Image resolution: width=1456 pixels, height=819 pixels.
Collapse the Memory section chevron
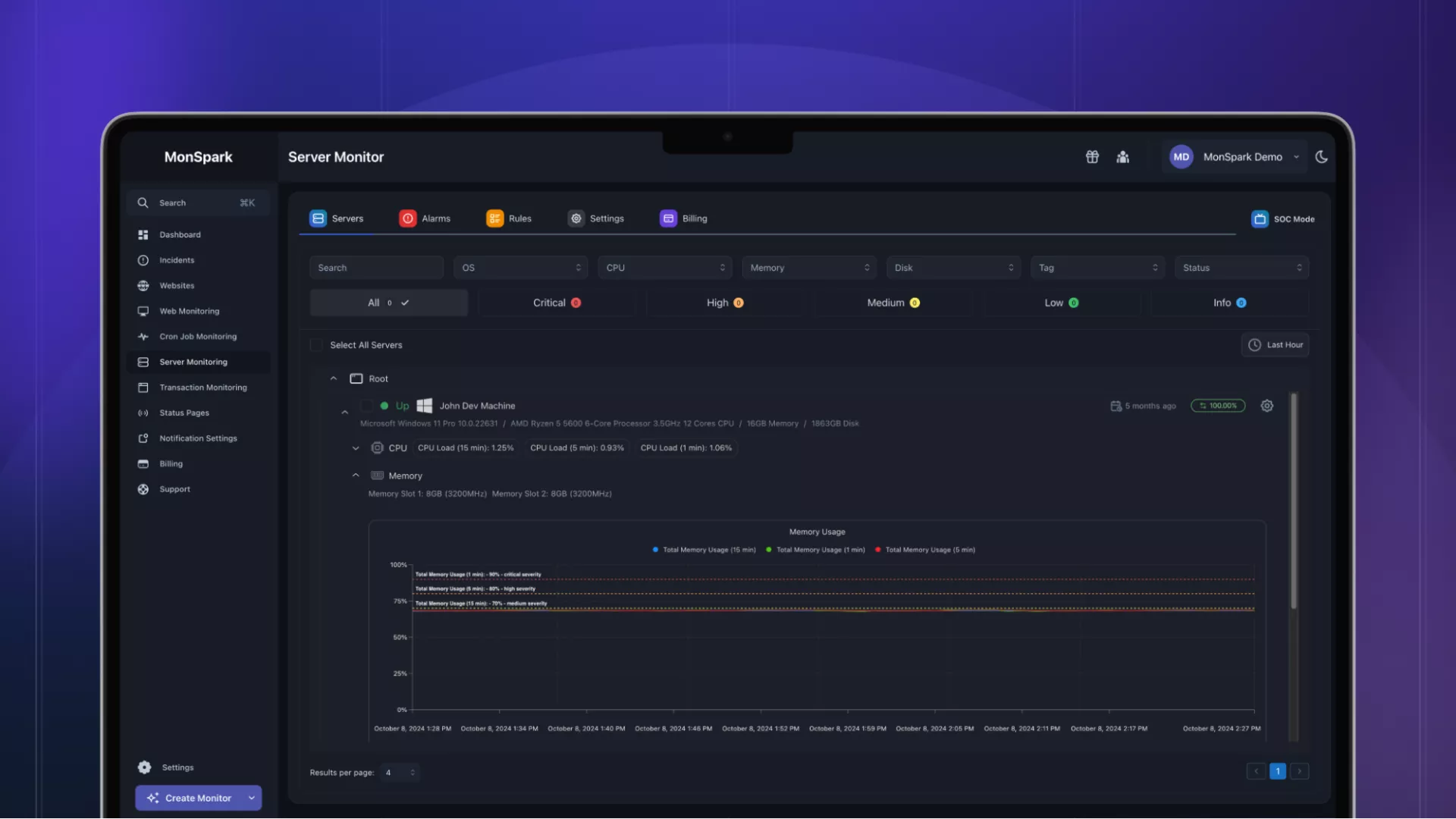pos(356,475)
